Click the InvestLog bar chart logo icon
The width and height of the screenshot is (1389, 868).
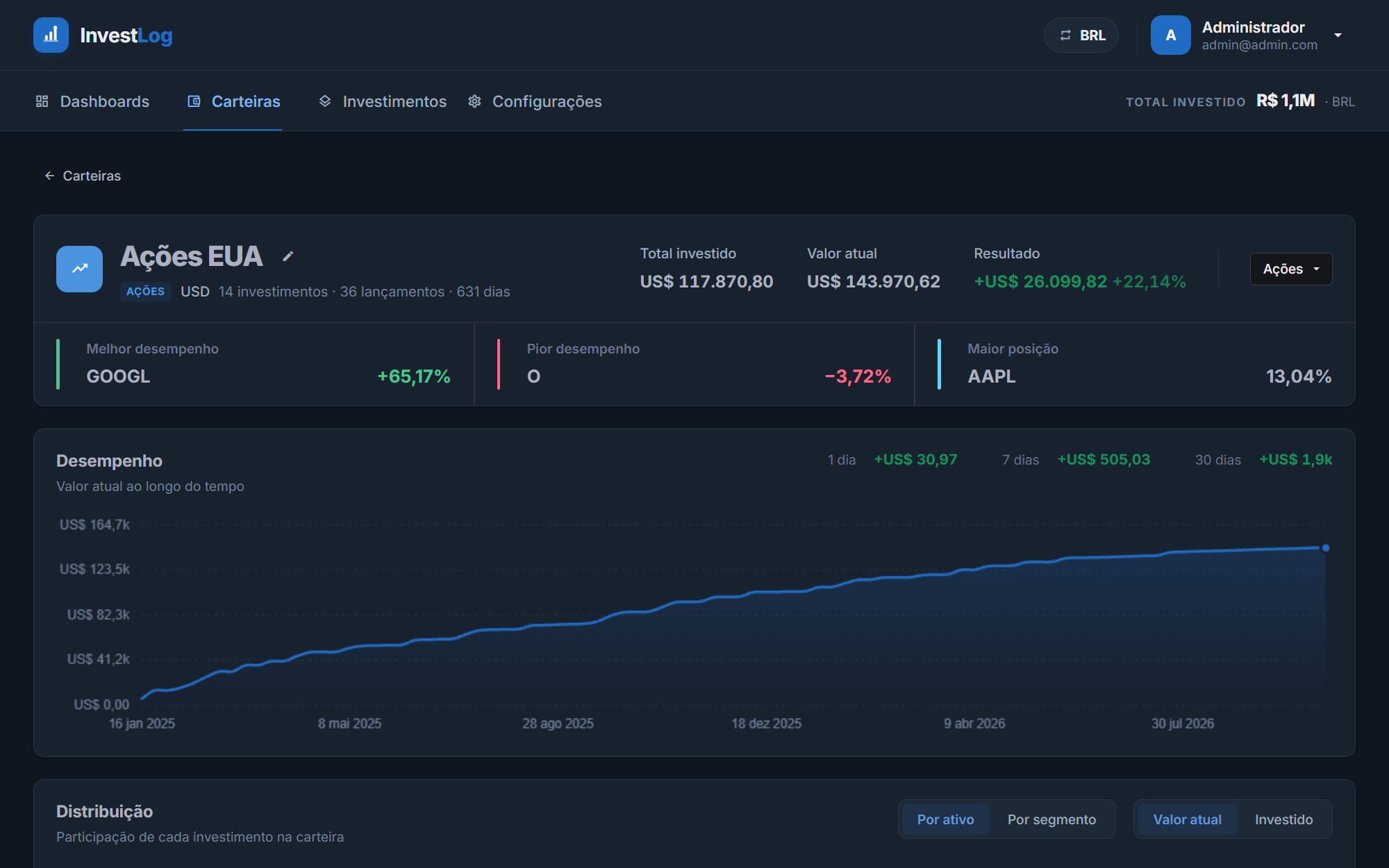coord(51,35)
